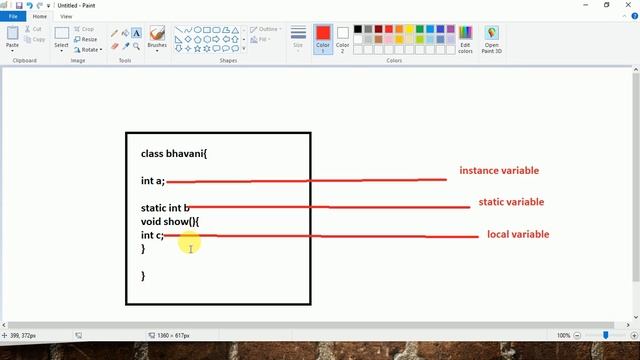
Task: Switch to the Home tab
Action: click(x=40, y=16)
